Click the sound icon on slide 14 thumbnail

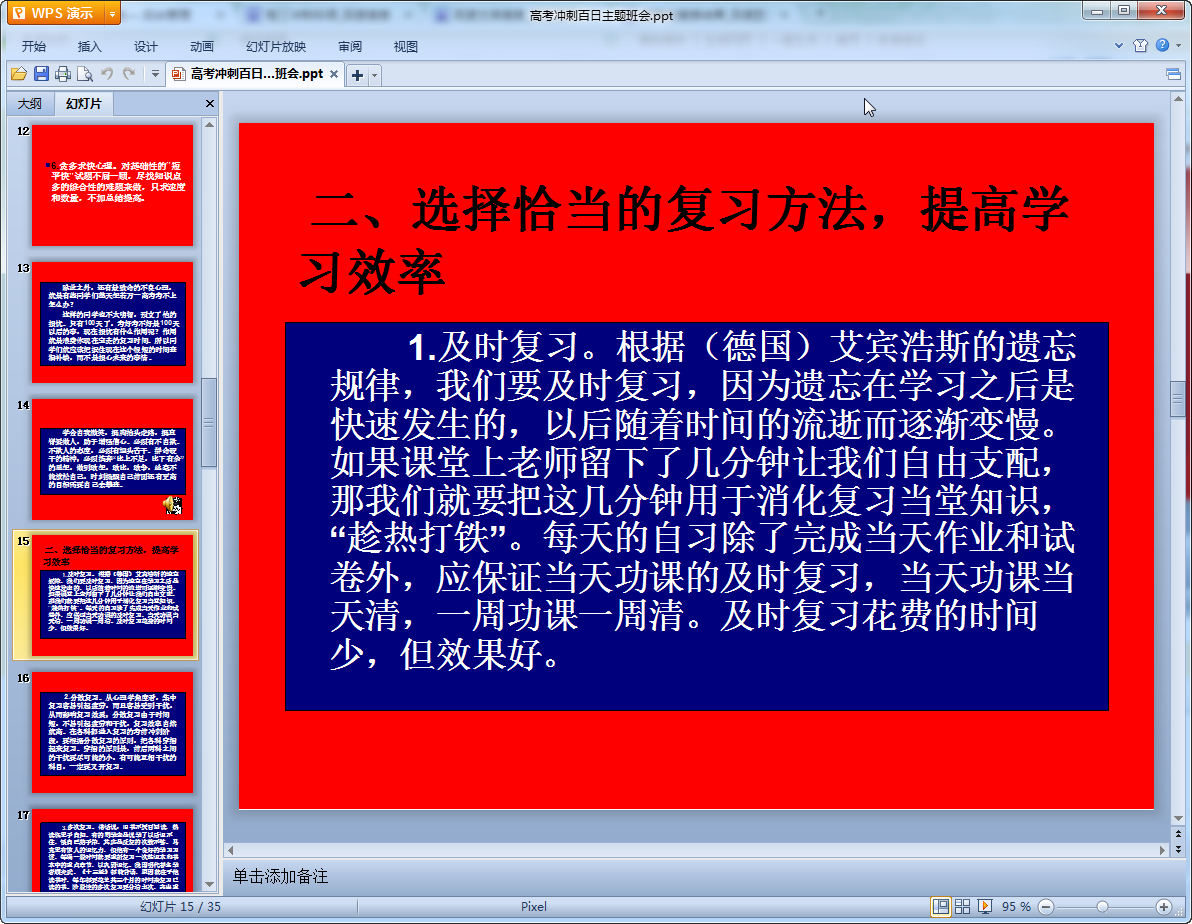[173, 505]
